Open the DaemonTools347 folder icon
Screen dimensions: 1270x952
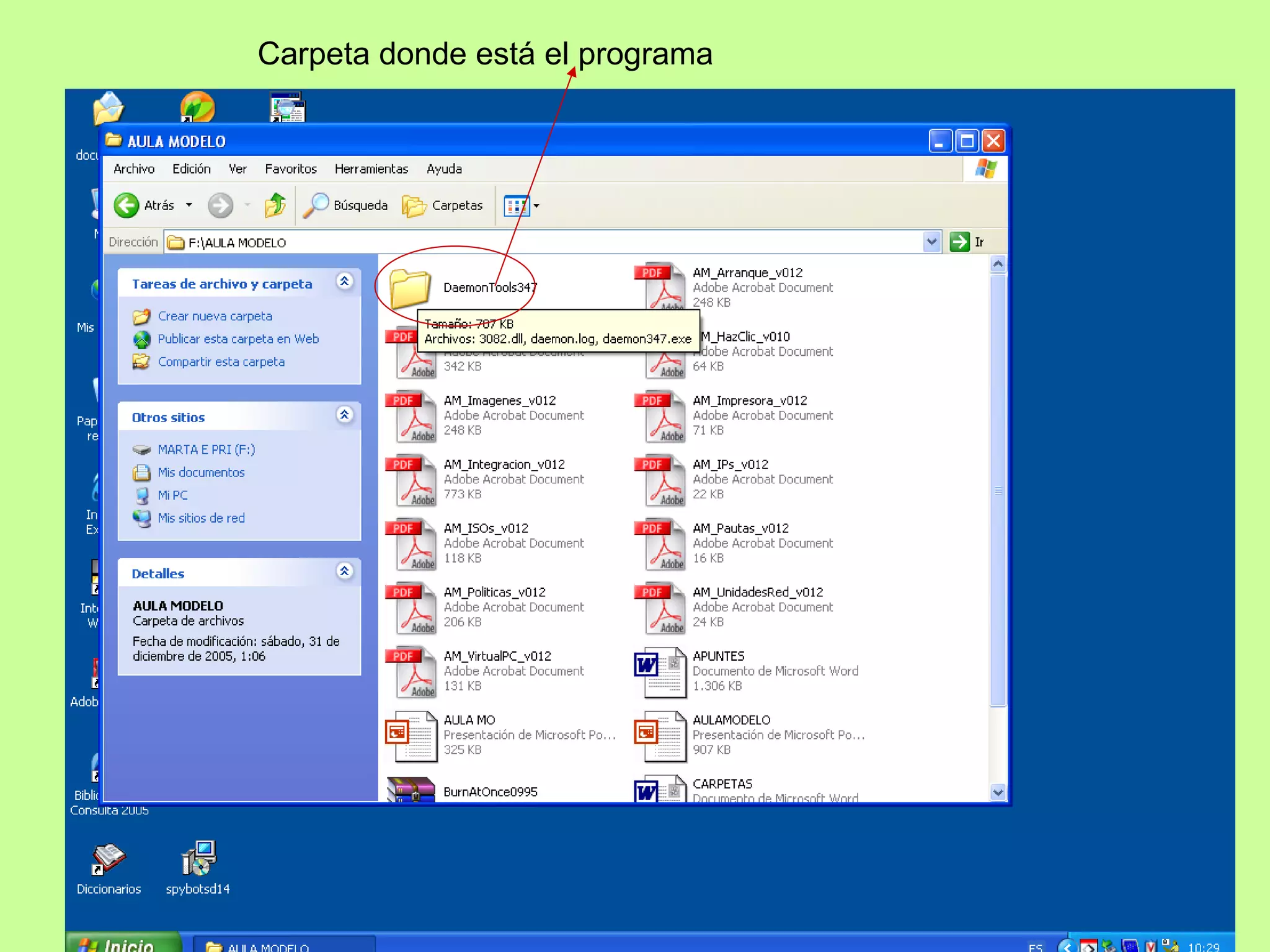[409, 288]
